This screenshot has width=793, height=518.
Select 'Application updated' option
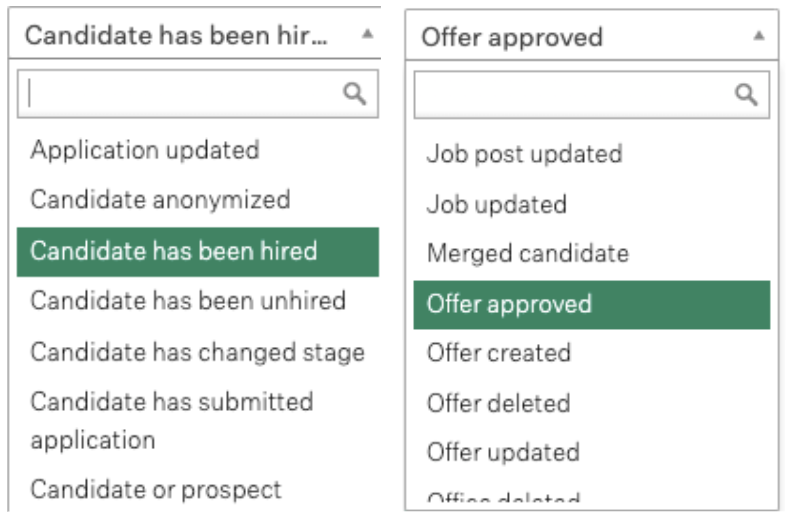[x=198, y=150]
